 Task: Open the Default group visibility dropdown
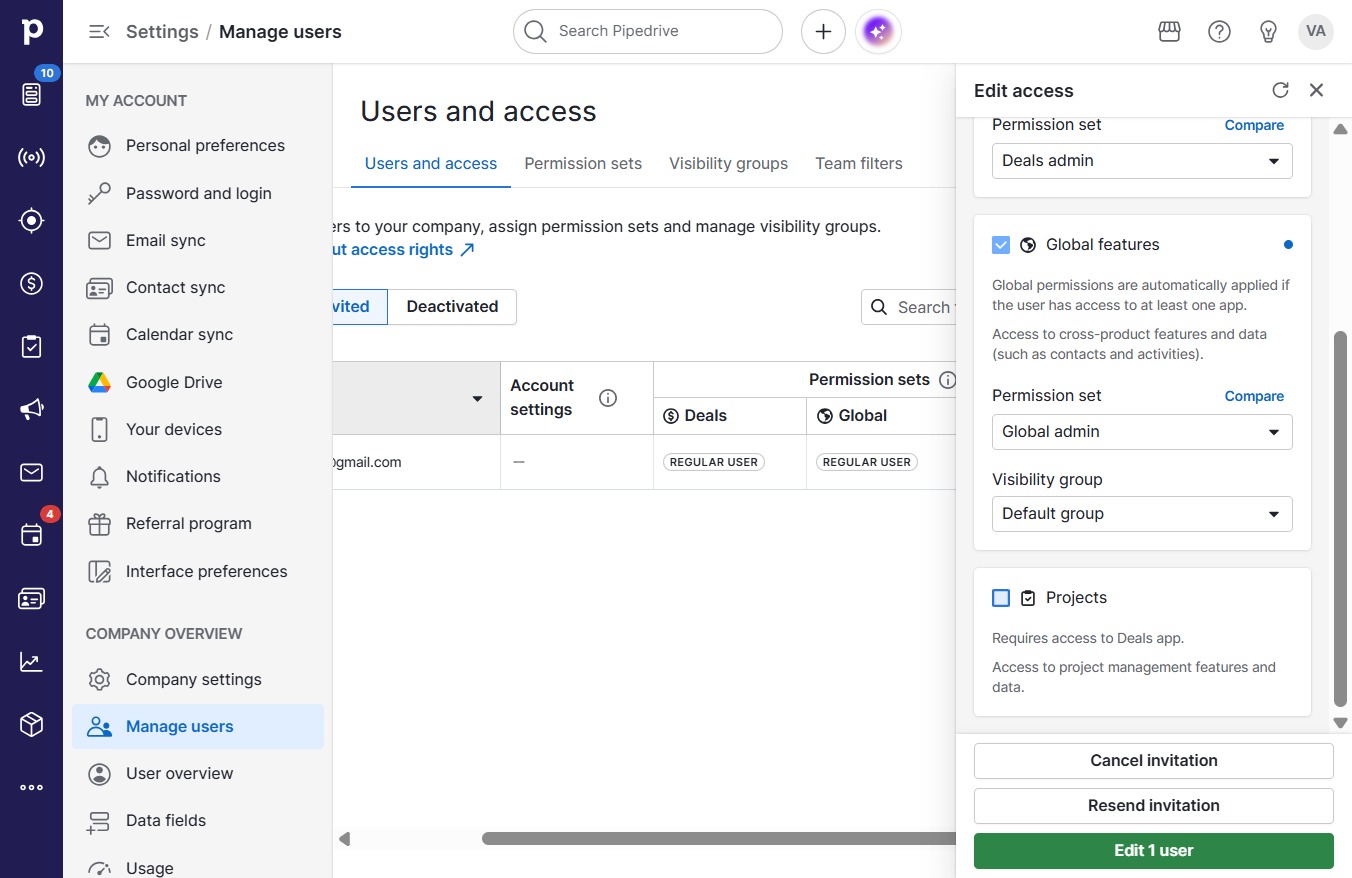click(1142, 514)
